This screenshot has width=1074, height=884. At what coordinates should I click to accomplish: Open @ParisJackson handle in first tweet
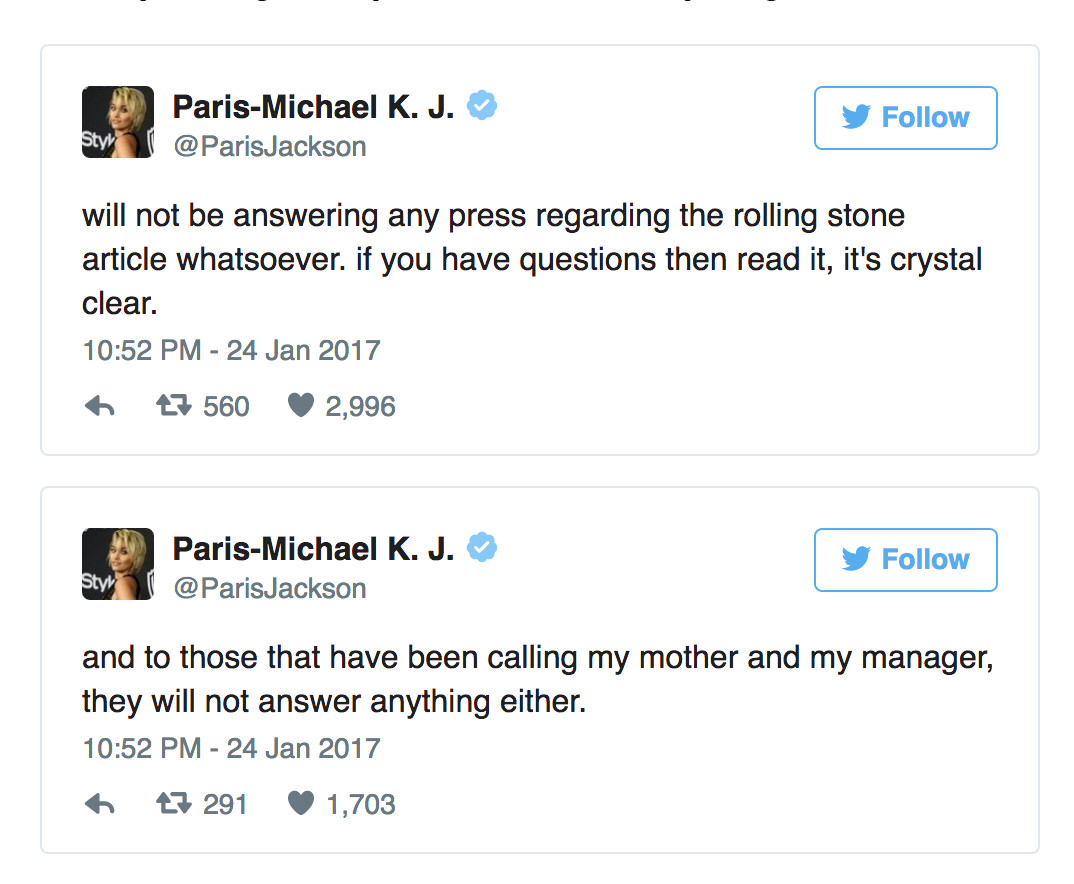point(270,147)
